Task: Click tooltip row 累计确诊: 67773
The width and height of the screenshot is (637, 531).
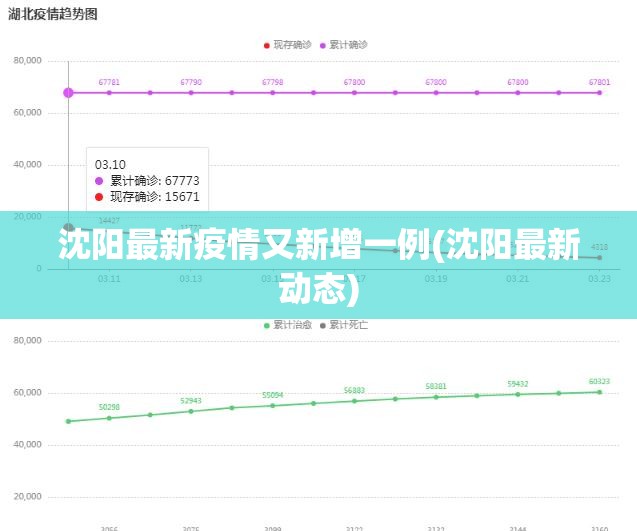Action: (147, 180)
